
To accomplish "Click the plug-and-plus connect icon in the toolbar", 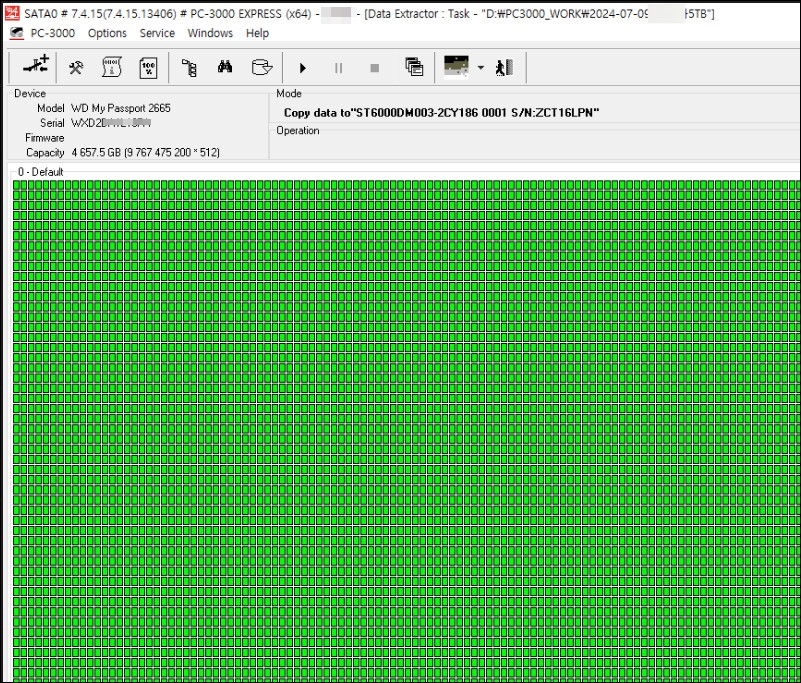I will click(x=35, y=66).
